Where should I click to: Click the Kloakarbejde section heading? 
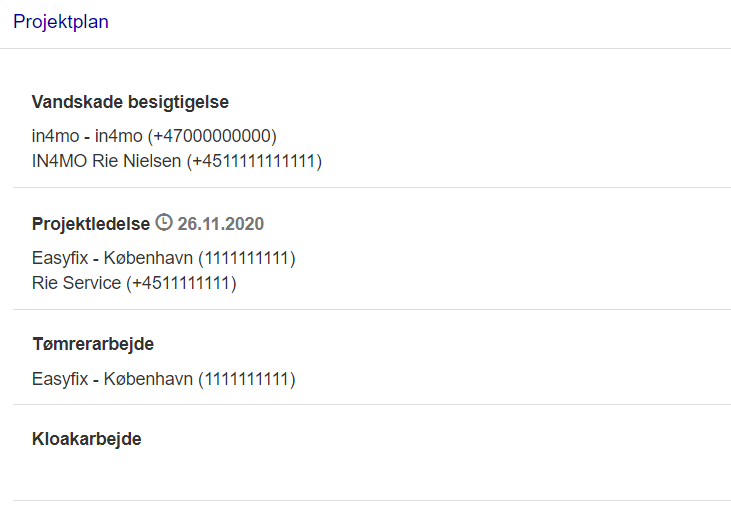click(86, 439)
